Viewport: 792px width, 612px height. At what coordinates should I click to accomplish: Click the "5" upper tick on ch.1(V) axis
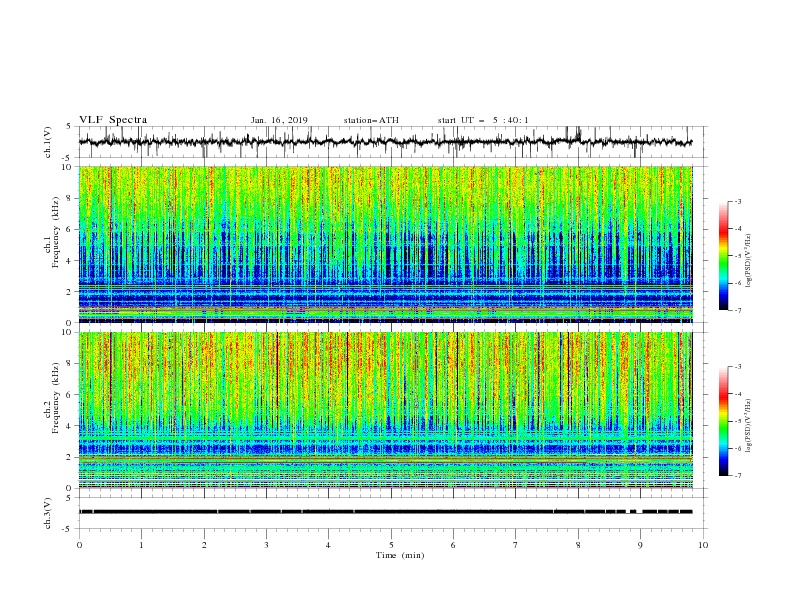click(x=69, y=127)
